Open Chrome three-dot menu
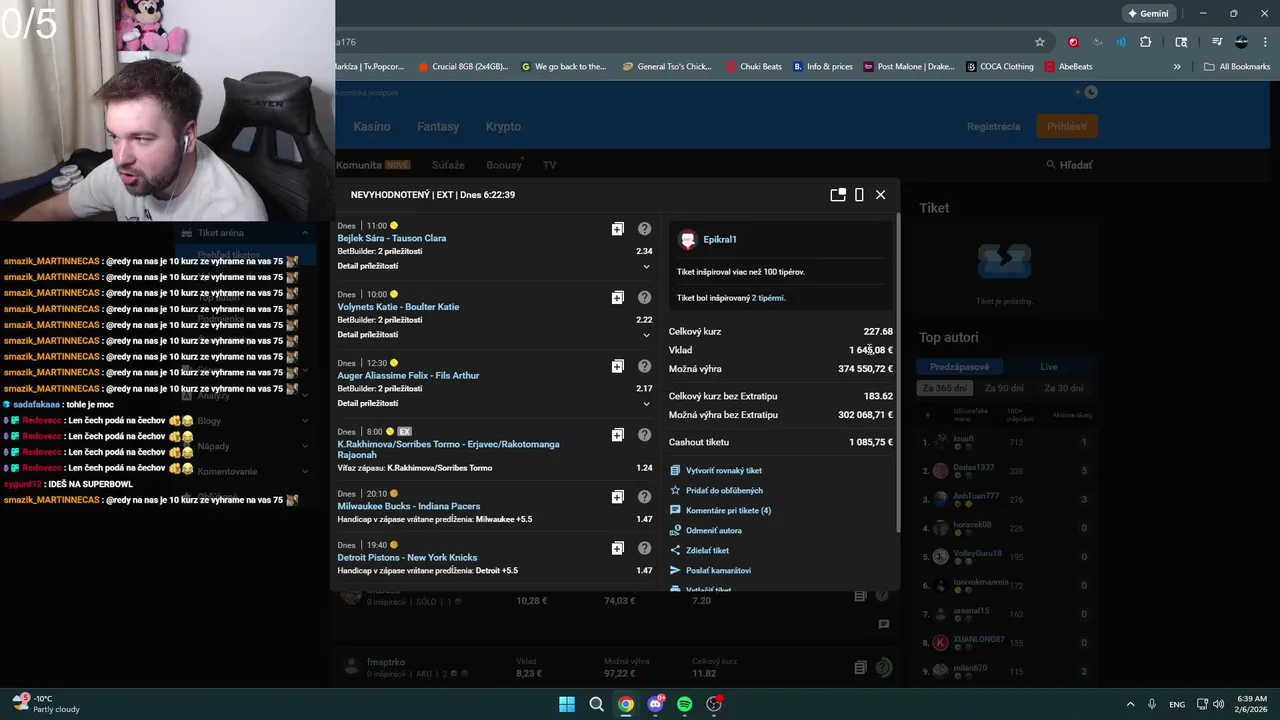Screen dimensions: 1280x720 (1264, 42)
